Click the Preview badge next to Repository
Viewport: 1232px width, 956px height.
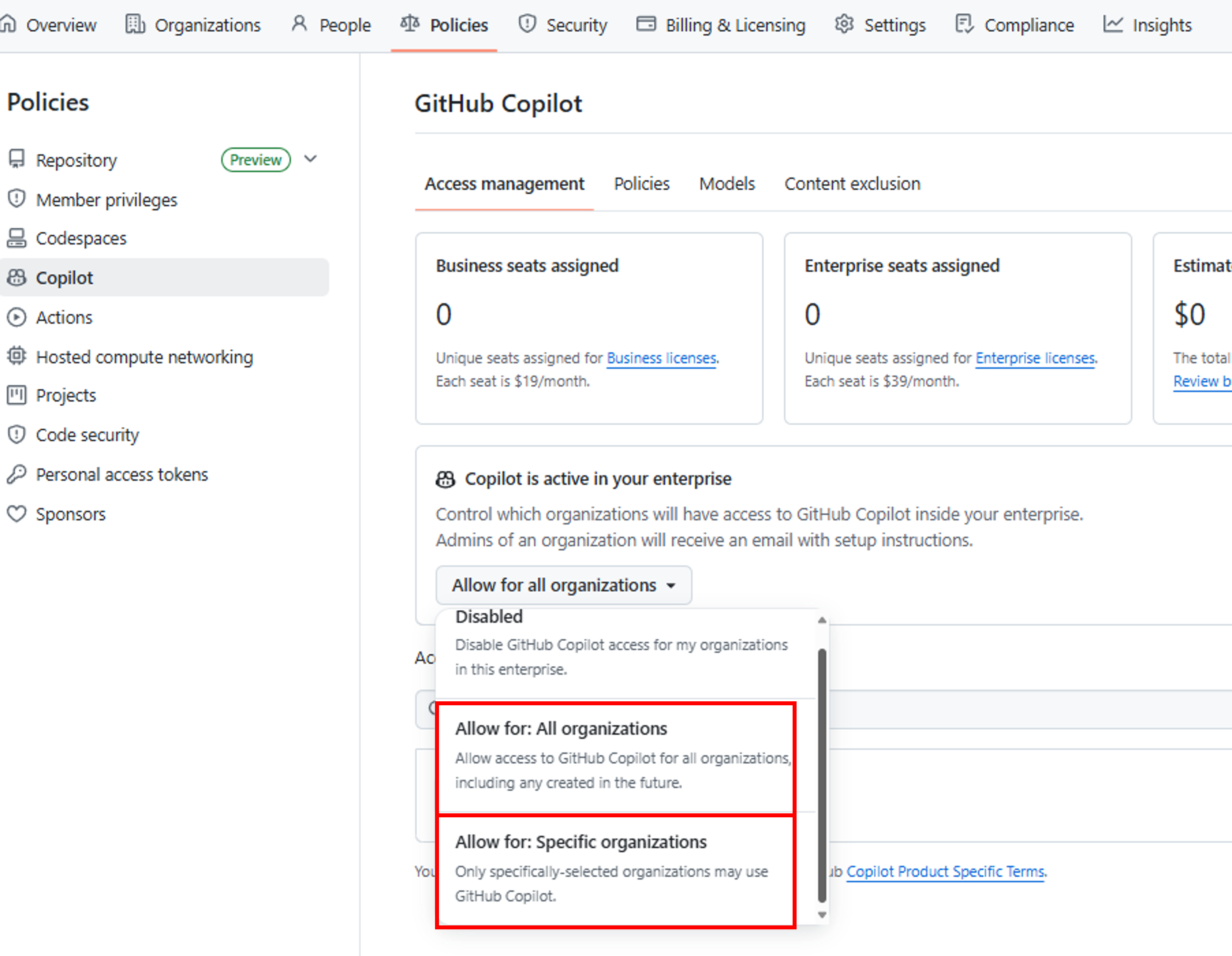click(255, 160)
